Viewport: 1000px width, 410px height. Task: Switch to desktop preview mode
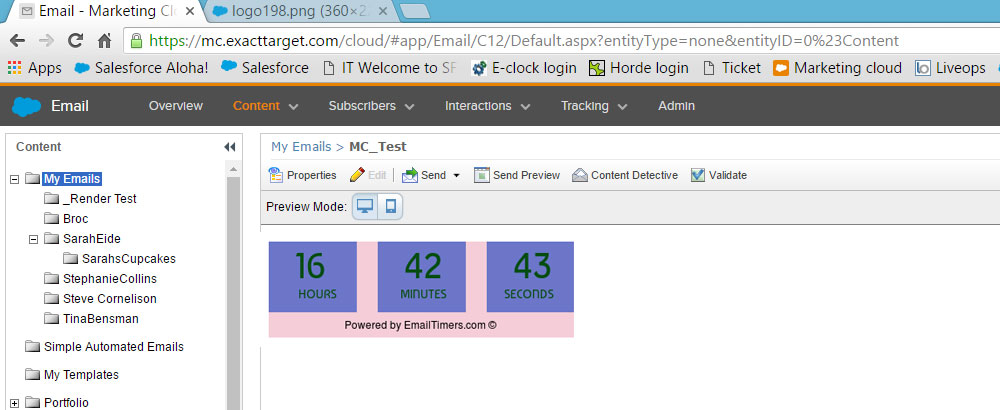click(365, 207)
